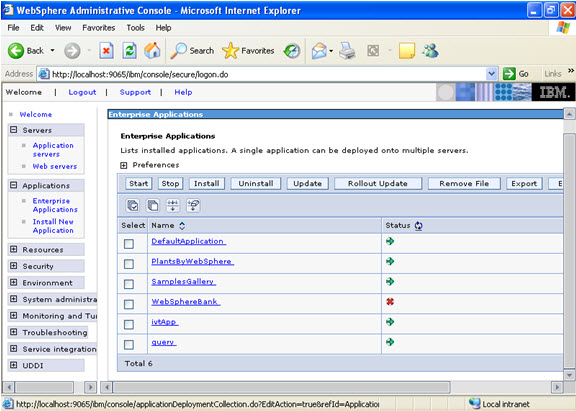This screenshot has width=576, height=411.
Task: Click the yellow Discuss note icon
Action: click(407, 51)
